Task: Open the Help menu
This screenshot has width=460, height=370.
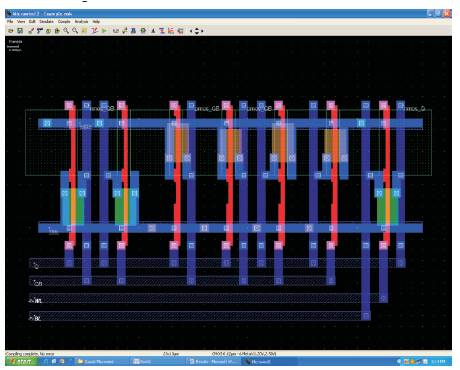Action: 96,21
